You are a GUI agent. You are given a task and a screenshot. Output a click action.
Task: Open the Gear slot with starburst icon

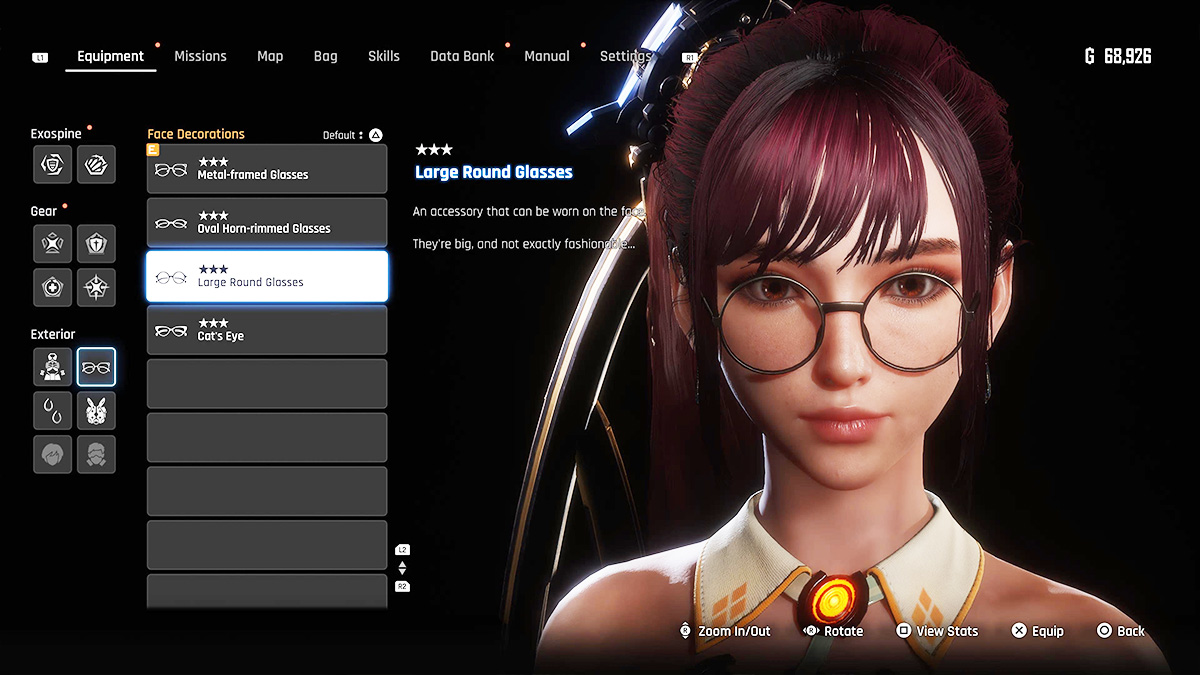96,287
